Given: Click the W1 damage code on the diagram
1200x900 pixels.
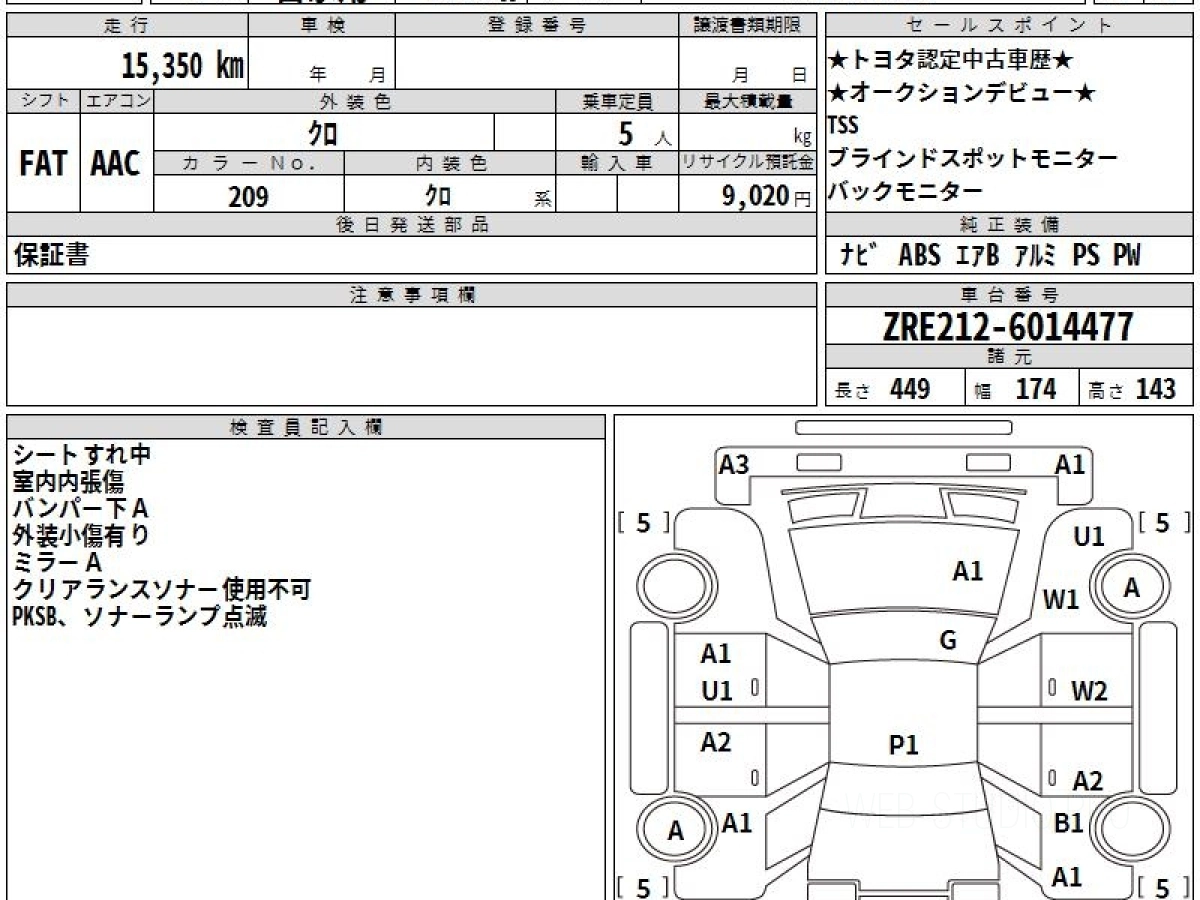Looking at the screenshot, I should (x=1061, y=600).
